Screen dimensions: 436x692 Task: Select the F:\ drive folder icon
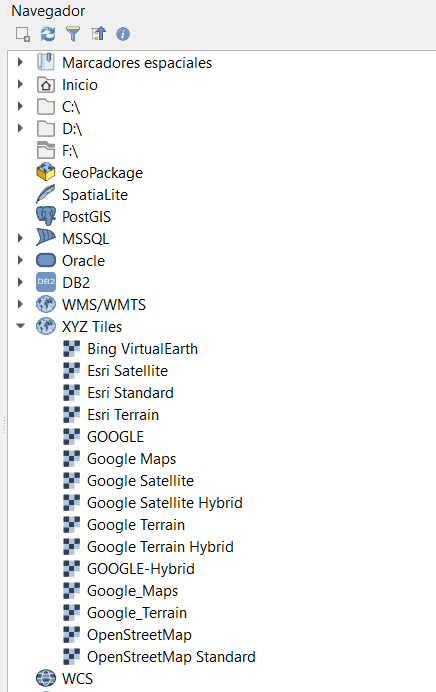coord(46,150)
